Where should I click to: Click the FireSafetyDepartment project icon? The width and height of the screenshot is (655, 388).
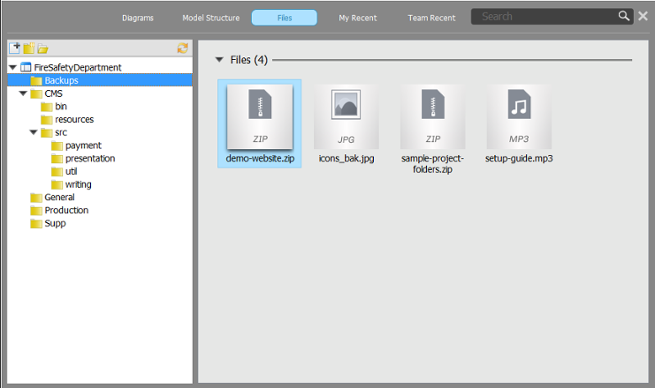coord(26,67)
